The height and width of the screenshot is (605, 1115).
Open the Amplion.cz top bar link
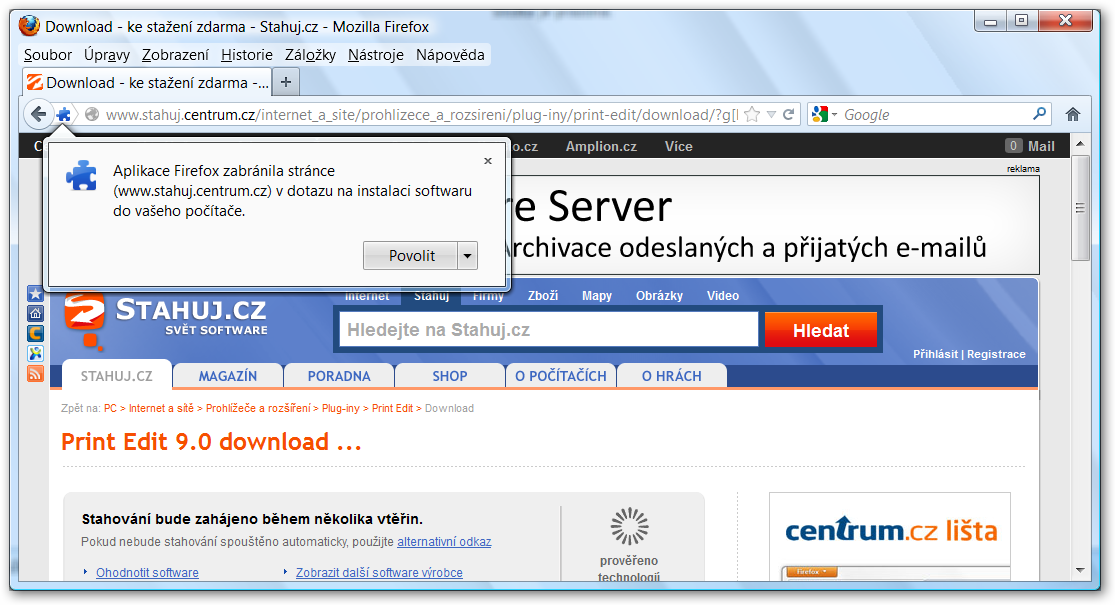pos(601,146)
